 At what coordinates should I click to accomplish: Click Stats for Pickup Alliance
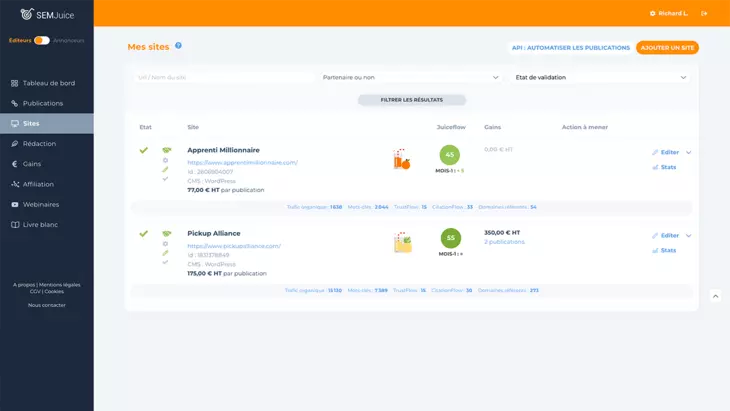click(664, 250)
